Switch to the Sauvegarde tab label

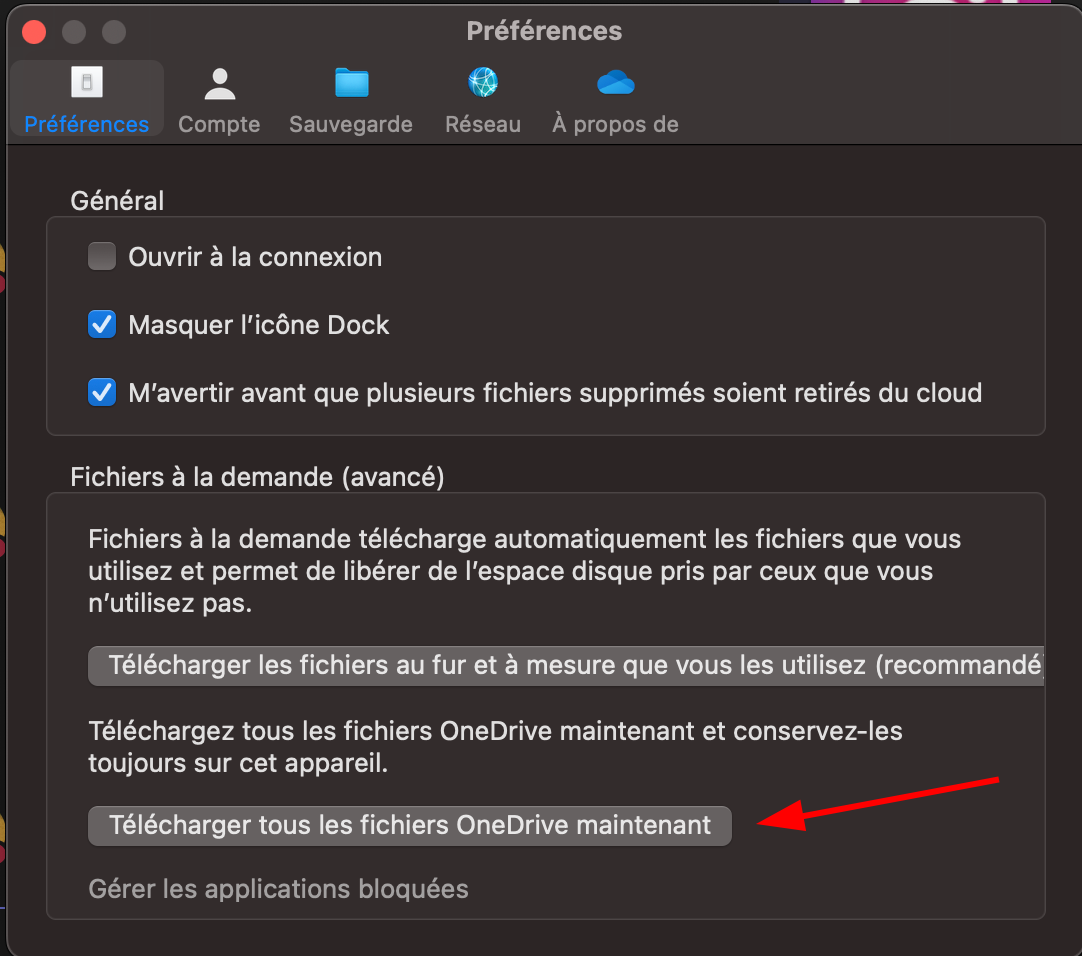coord(351,125)
